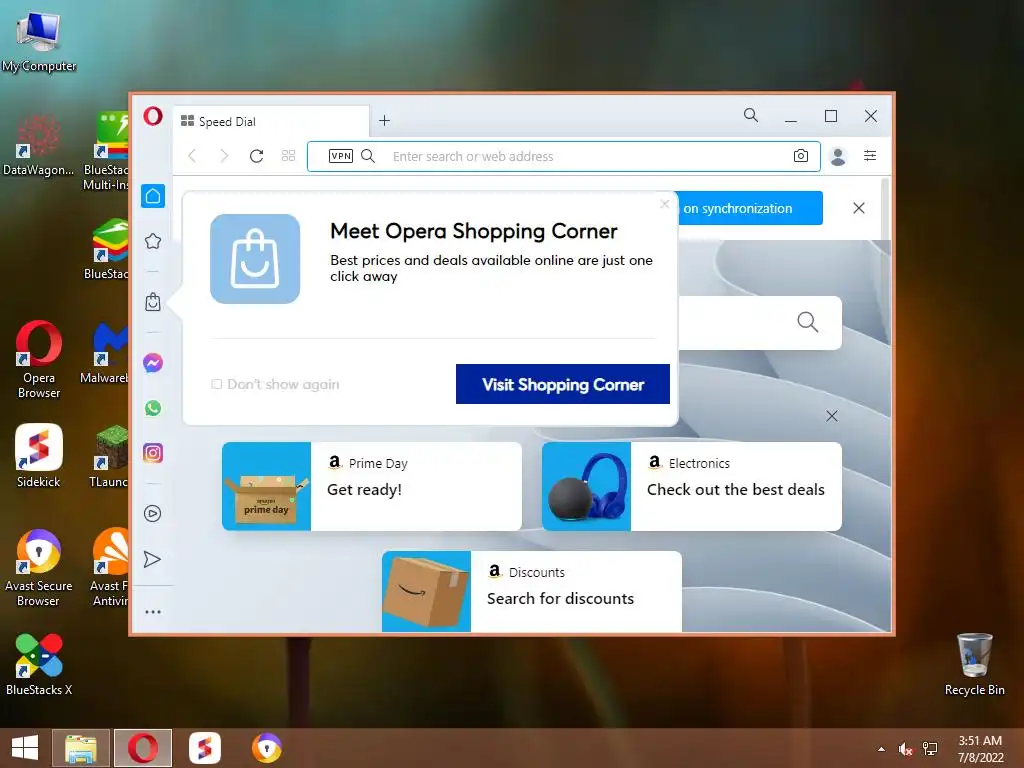Click the search tabs magnifier icon
The image size is (1024, 768).
(751, 116)
